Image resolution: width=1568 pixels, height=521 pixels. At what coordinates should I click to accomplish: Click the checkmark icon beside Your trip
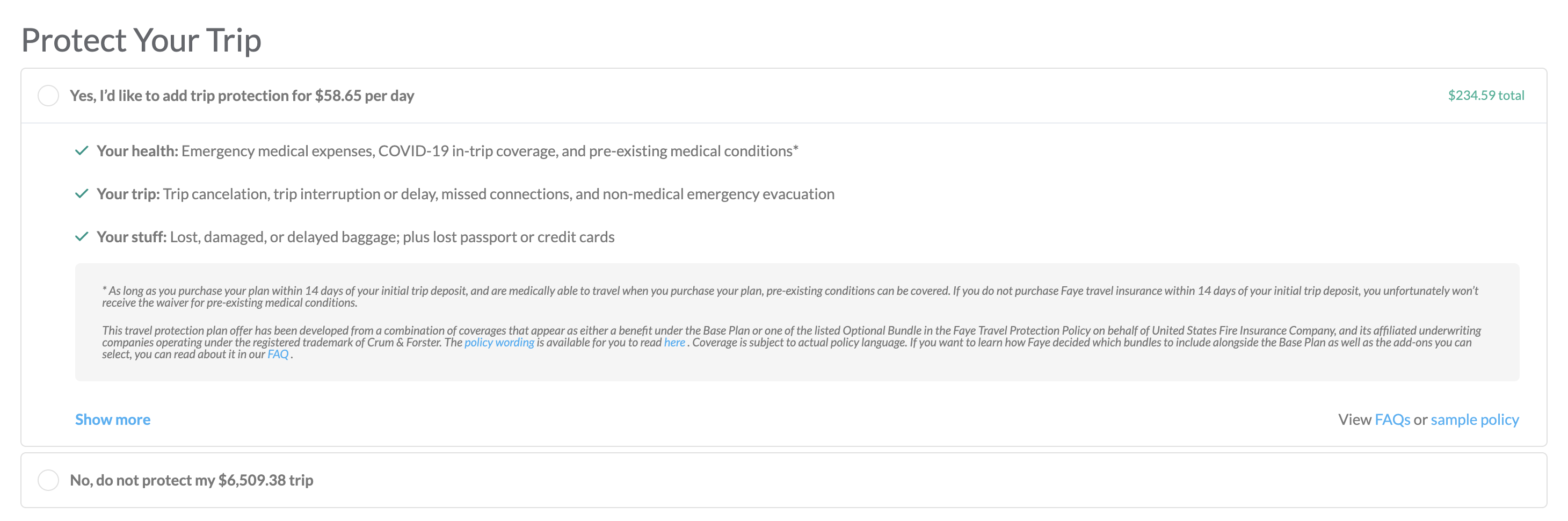82,194
